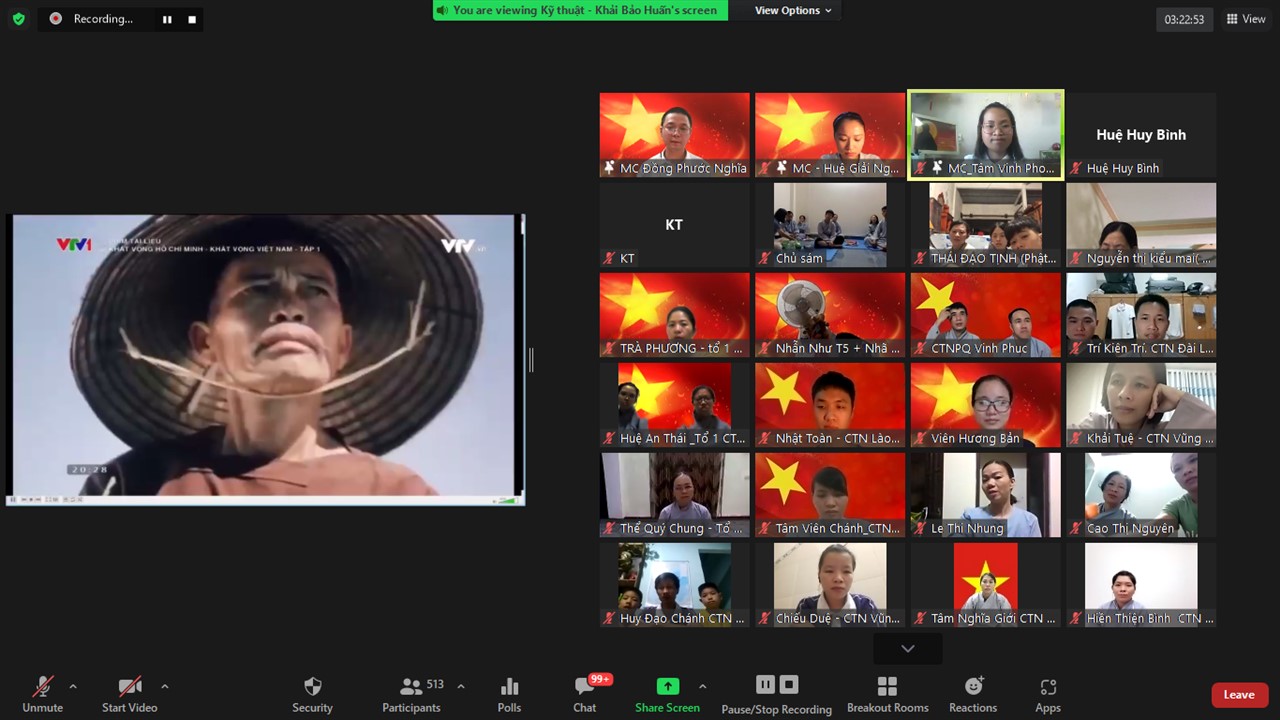Stop recording using top-left square button
Screen dimensions: 1280x720
(192, 19)
